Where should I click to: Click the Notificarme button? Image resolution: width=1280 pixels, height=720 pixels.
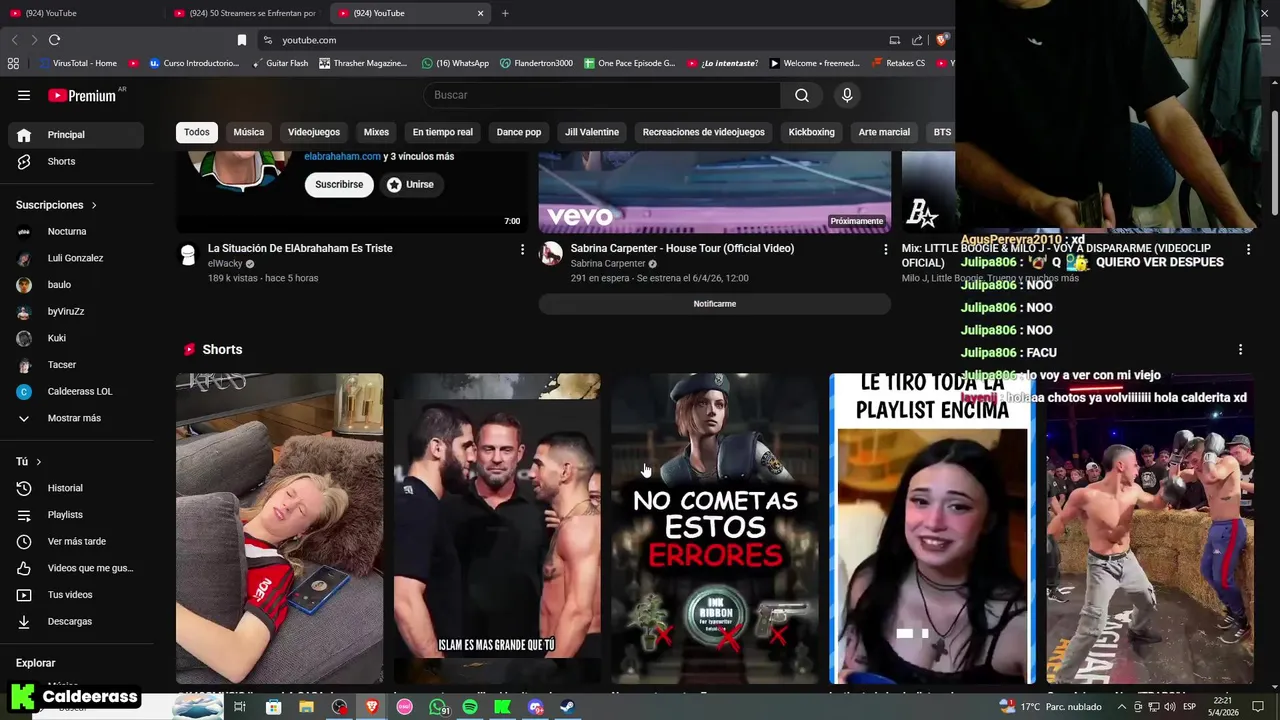pyautogui.click(x=715, y=304)
